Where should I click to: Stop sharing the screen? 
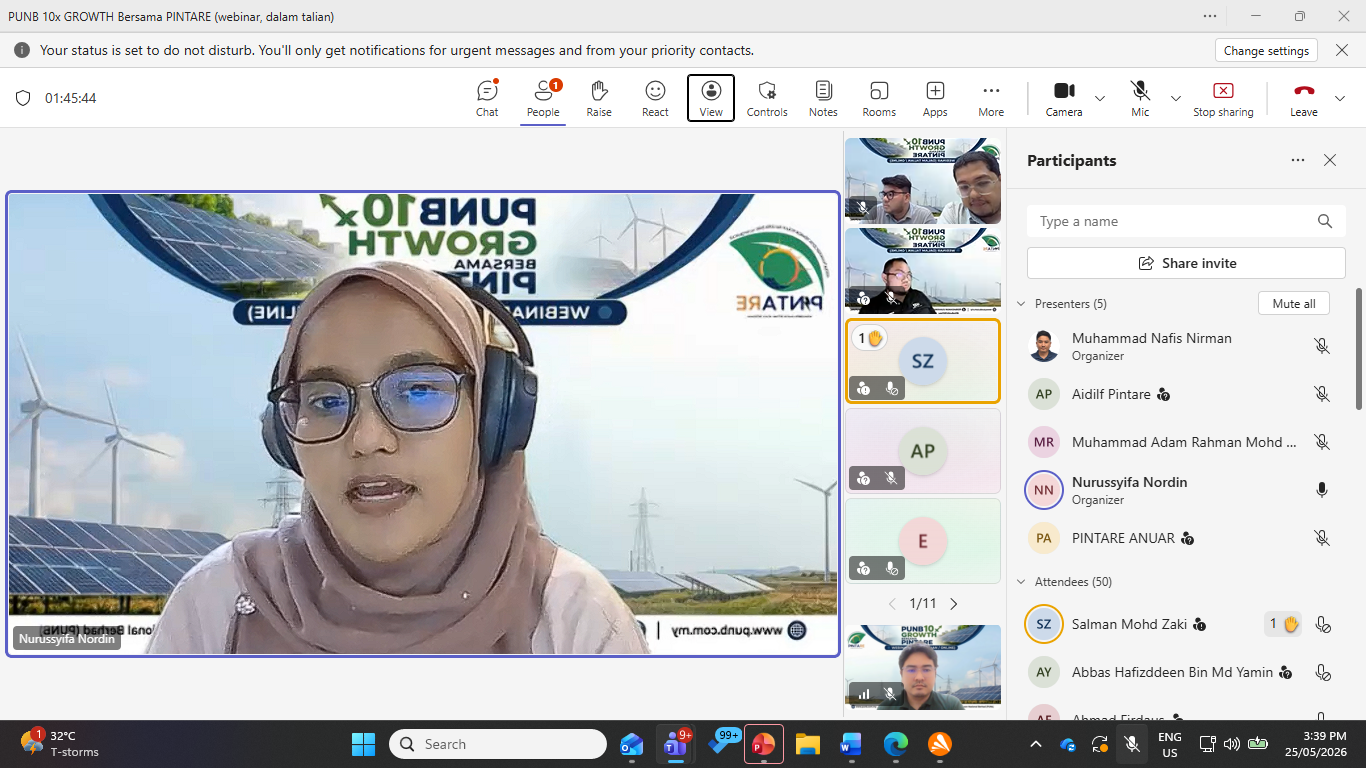1223,98
